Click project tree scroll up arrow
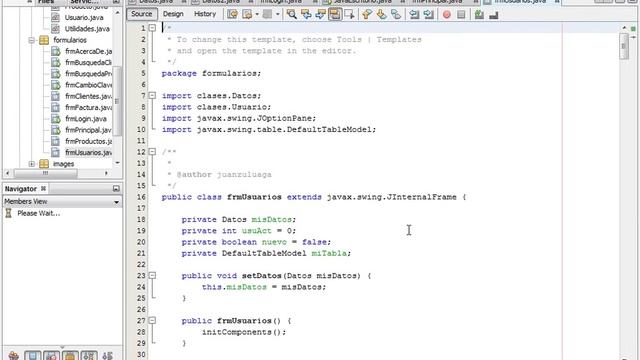 118,13
